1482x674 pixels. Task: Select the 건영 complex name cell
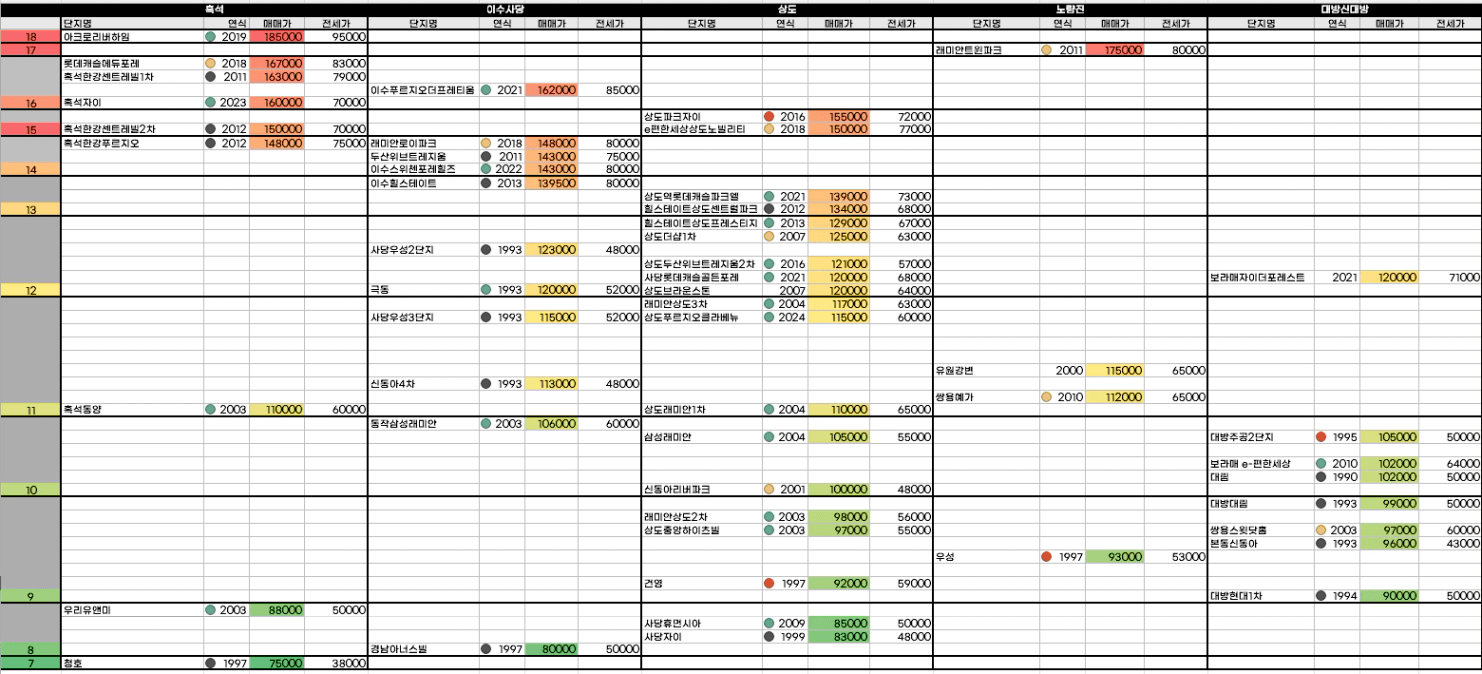click(x=701, y=583)
